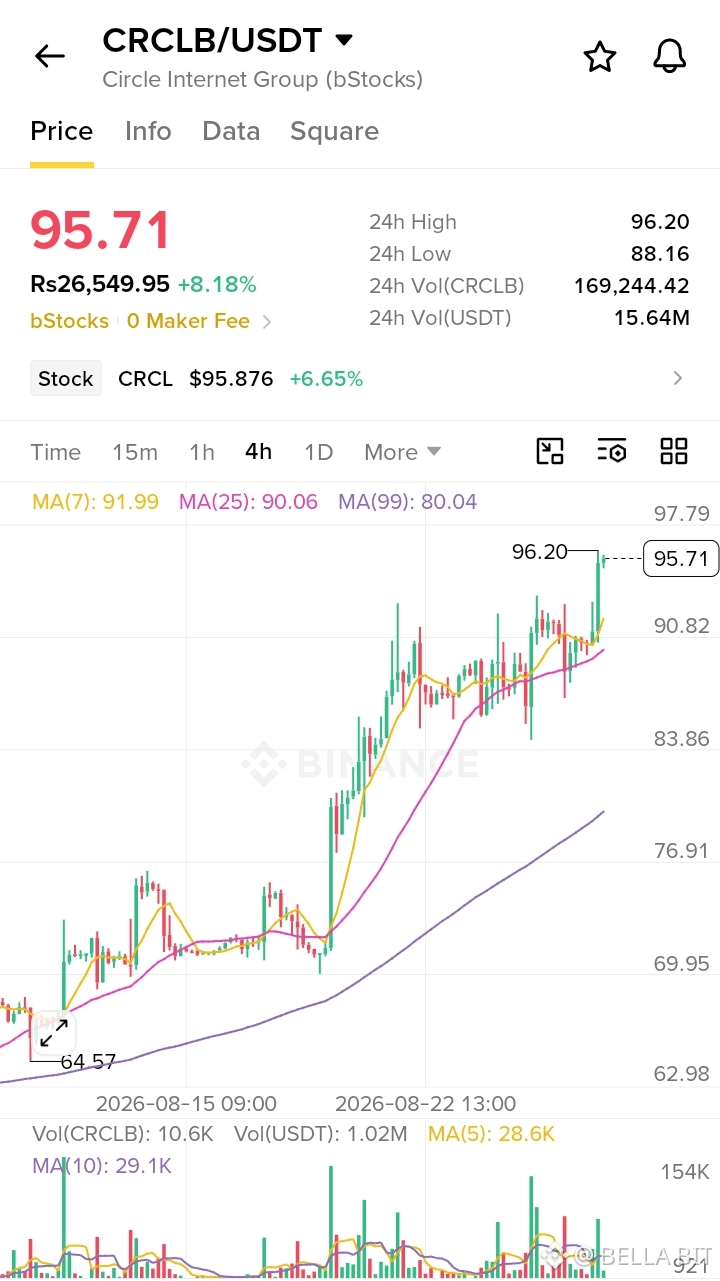
Task: Switch to the Price tab
Action: (62, 131)
